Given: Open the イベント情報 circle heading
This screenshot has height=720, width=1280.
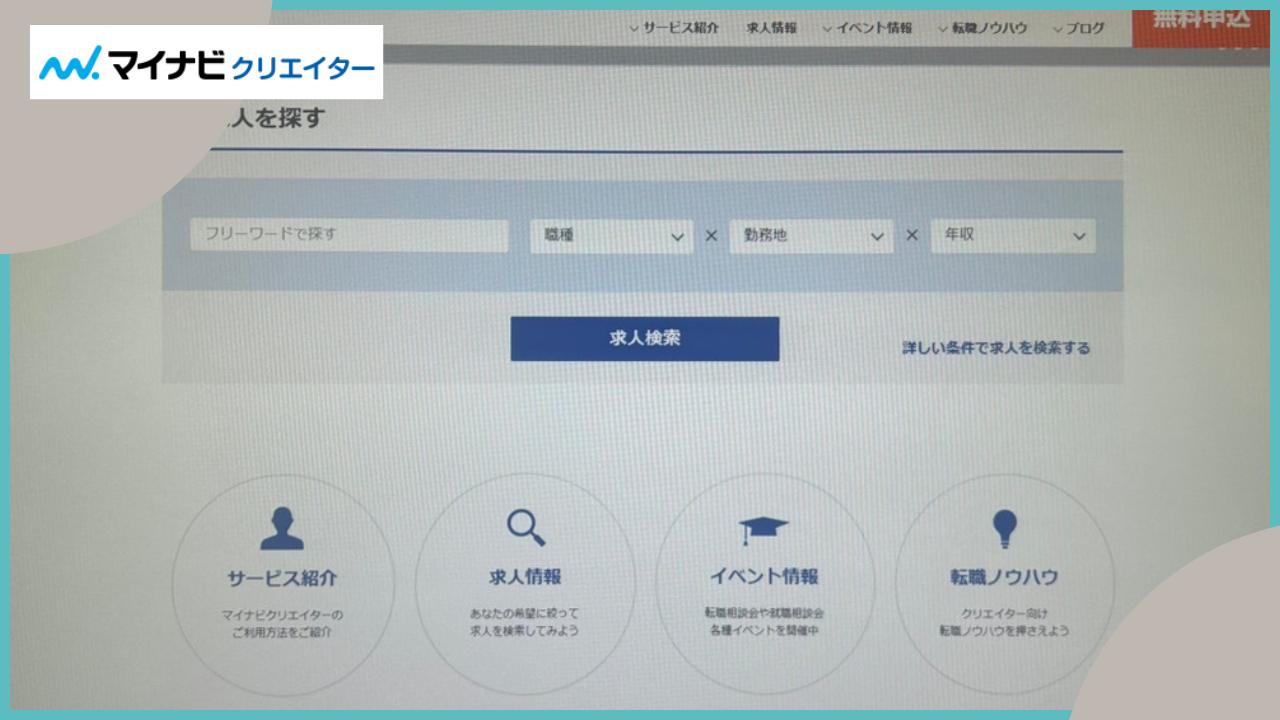Looking at the screenshot, I should tap(764, 577).
